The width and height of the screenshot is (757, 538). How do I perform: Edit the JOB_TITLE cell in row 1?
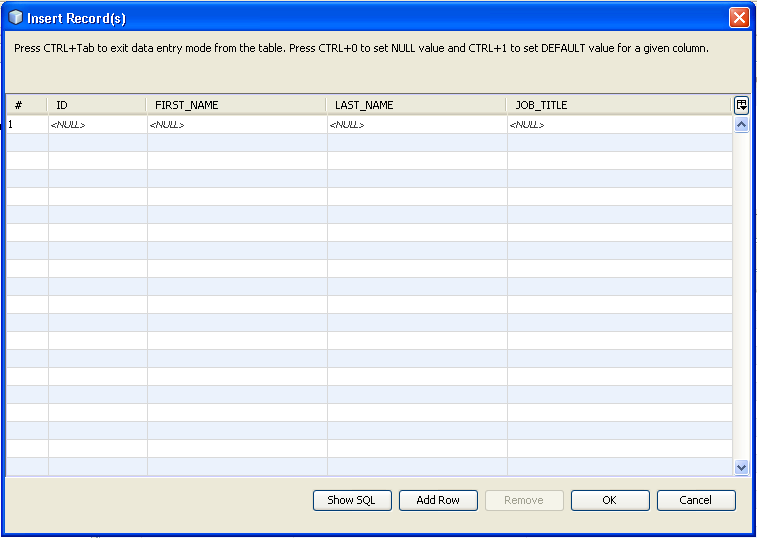tap(620, 125)
